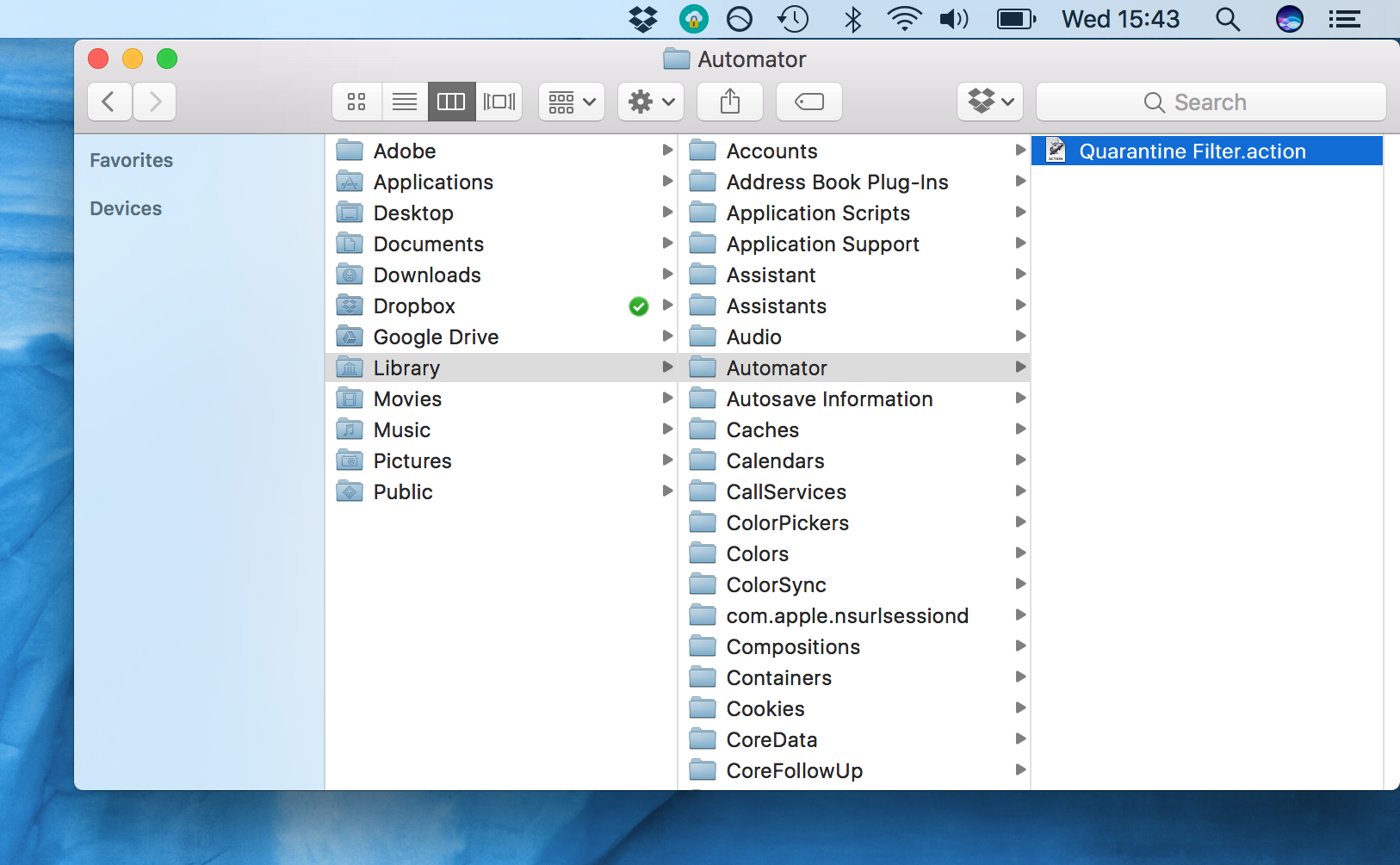The height and width of the screenshot is (865, 1400).
Task: Expand the Containers folder arrow
Action: [1020, 677]
